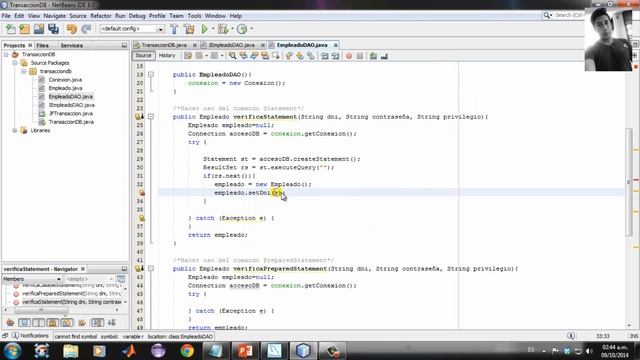640x360 pixels.
Task: Click the Undo toolbar icon
Action: [x=72, y=29]
